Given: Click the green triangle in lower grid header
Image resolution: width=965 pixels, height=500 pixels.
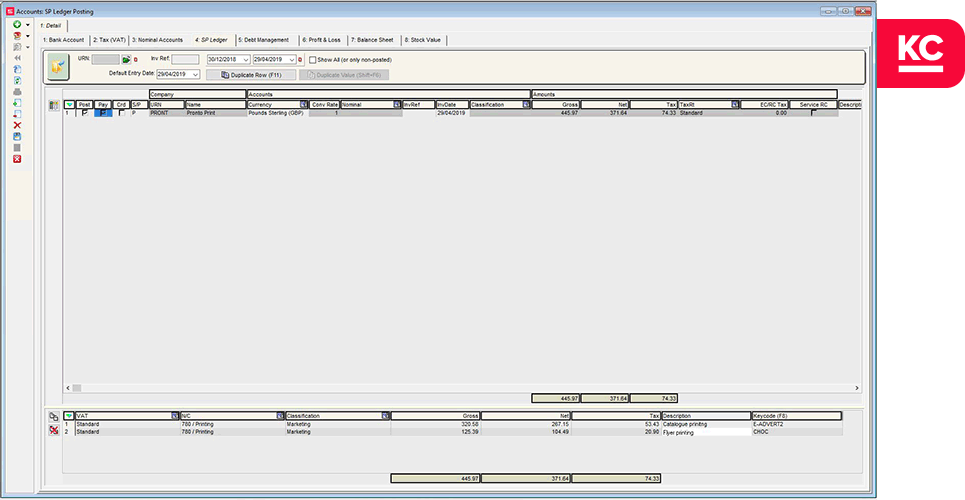Looking at the screenshot, I should (69, 416).
